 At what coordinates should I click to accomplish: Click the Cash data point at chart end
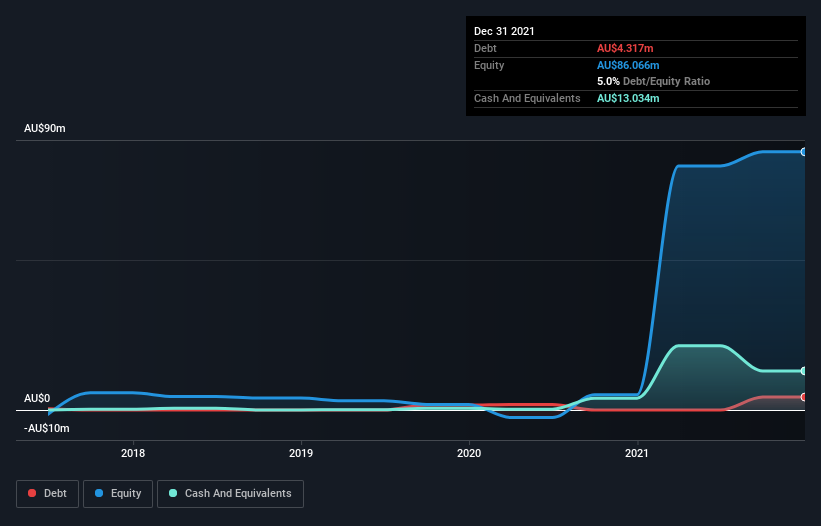803,371
